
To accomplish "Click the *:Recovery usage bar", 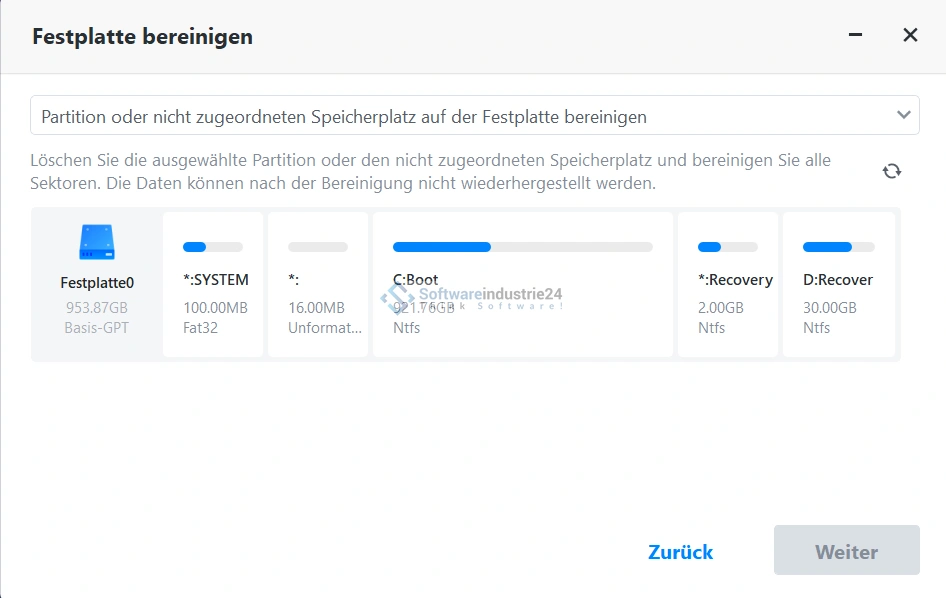I will [727, 247].
